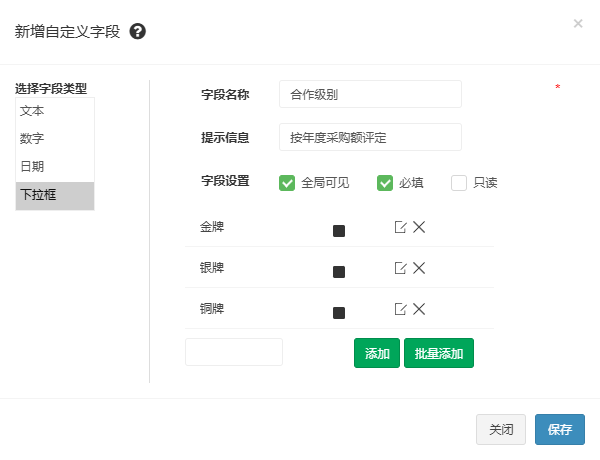Edit the 金牌 option
Viewport: 600px width, 460px height.
click(400, 227)
